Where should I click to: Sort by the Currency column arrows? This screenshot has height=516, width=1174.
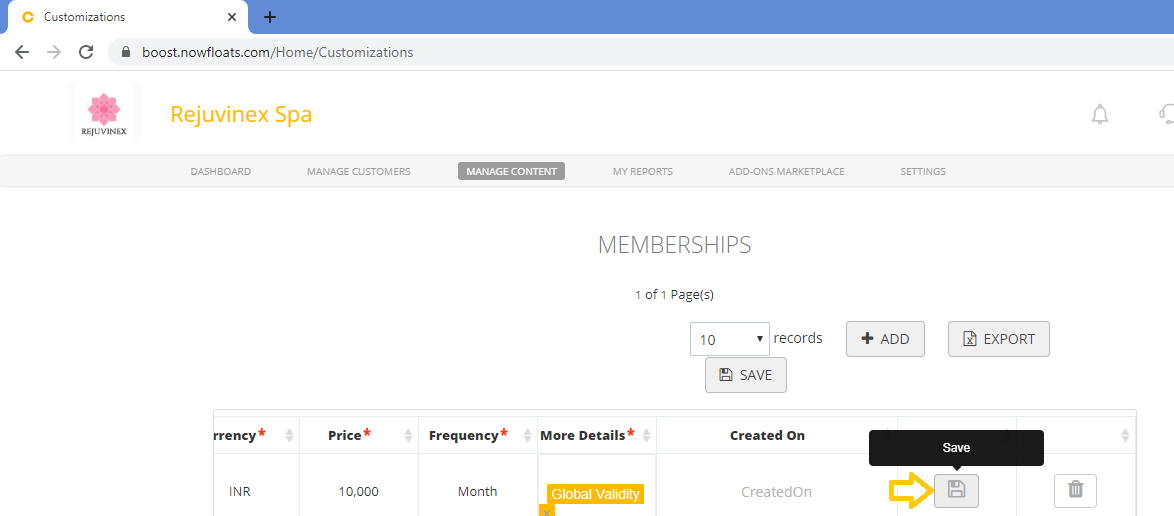[290, 435]
